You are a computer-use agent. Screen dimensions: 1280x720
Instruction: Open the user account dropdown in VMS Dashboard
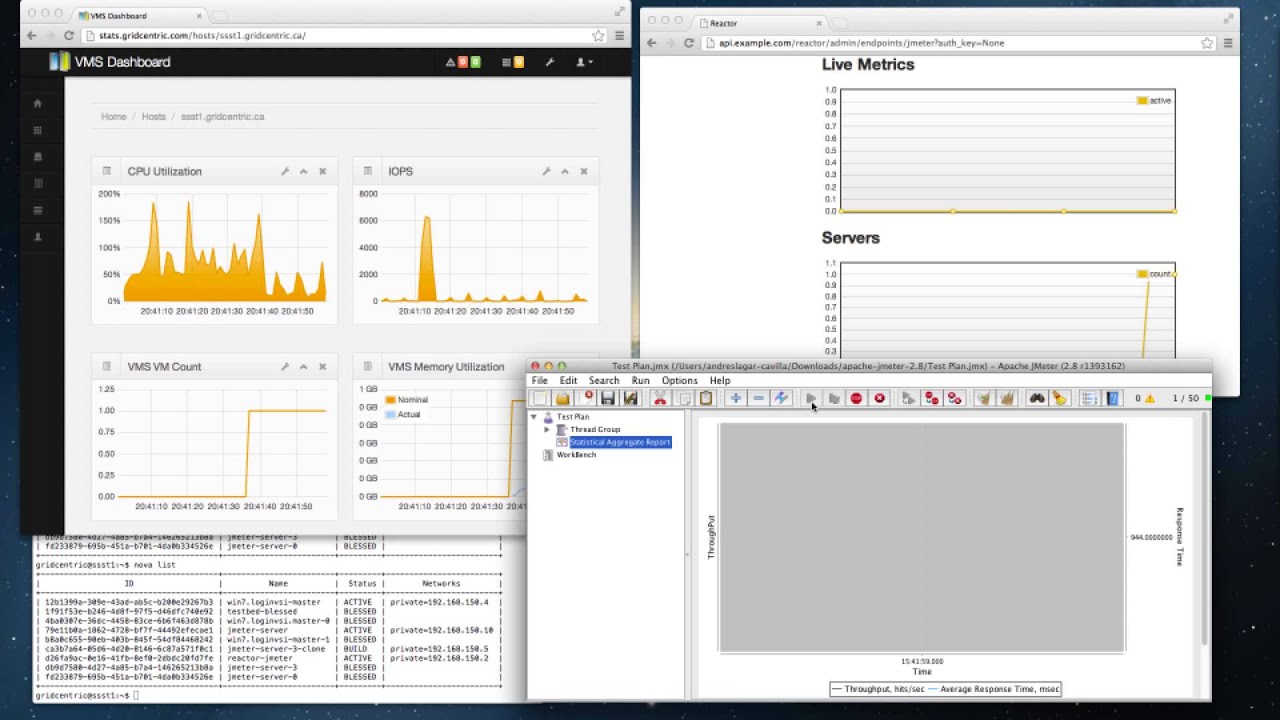click(x=584, y=62)
